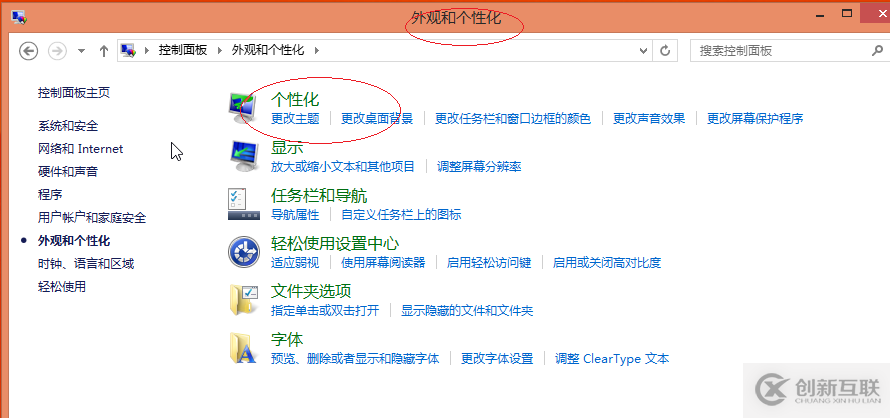The width and height of the screenshot is (890, 418).
Task: Go to 控制面板主页 in the sidebar
Action: coord(74,93)
